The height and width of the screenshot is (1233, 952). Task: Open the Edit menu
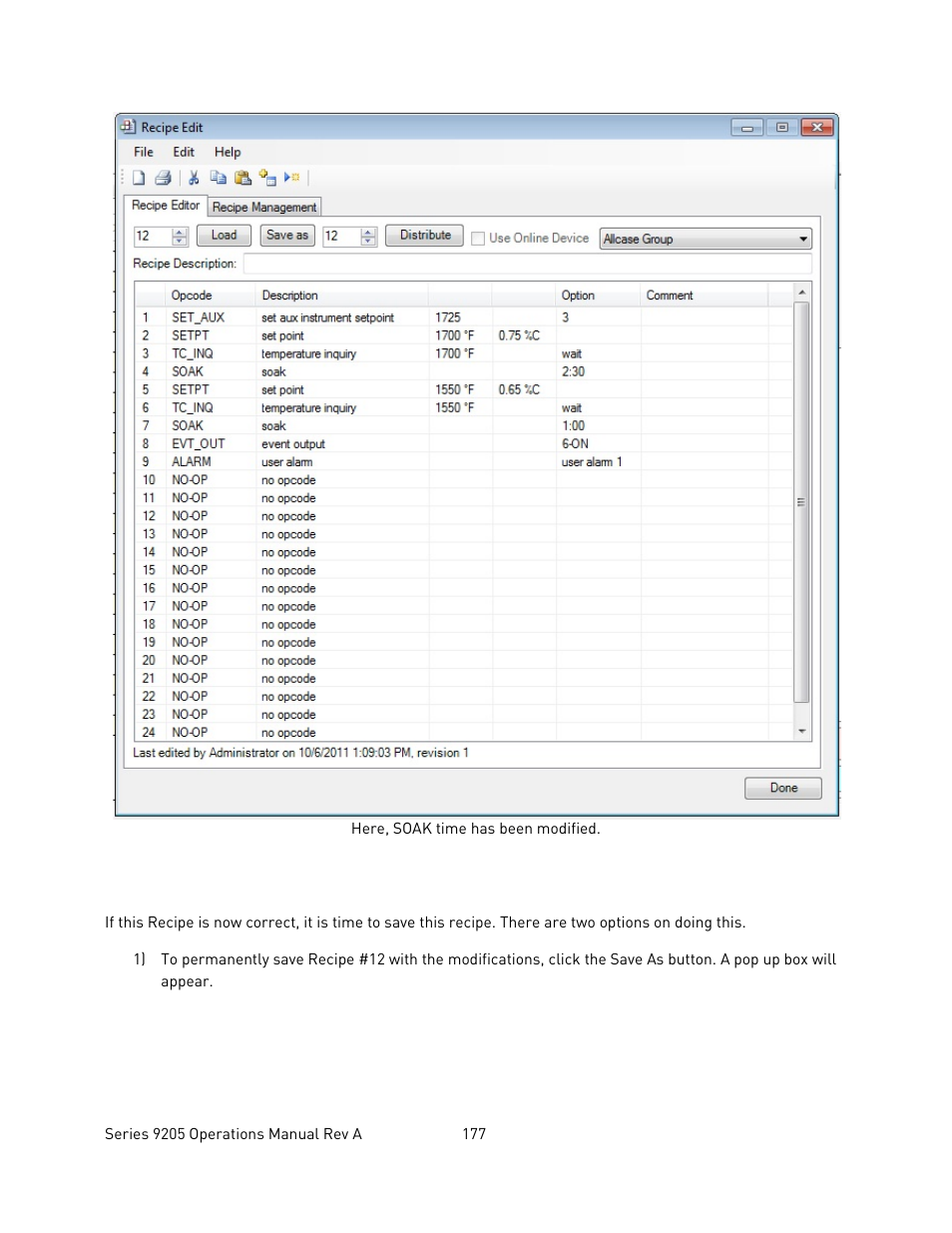click(x=184, y=152)
